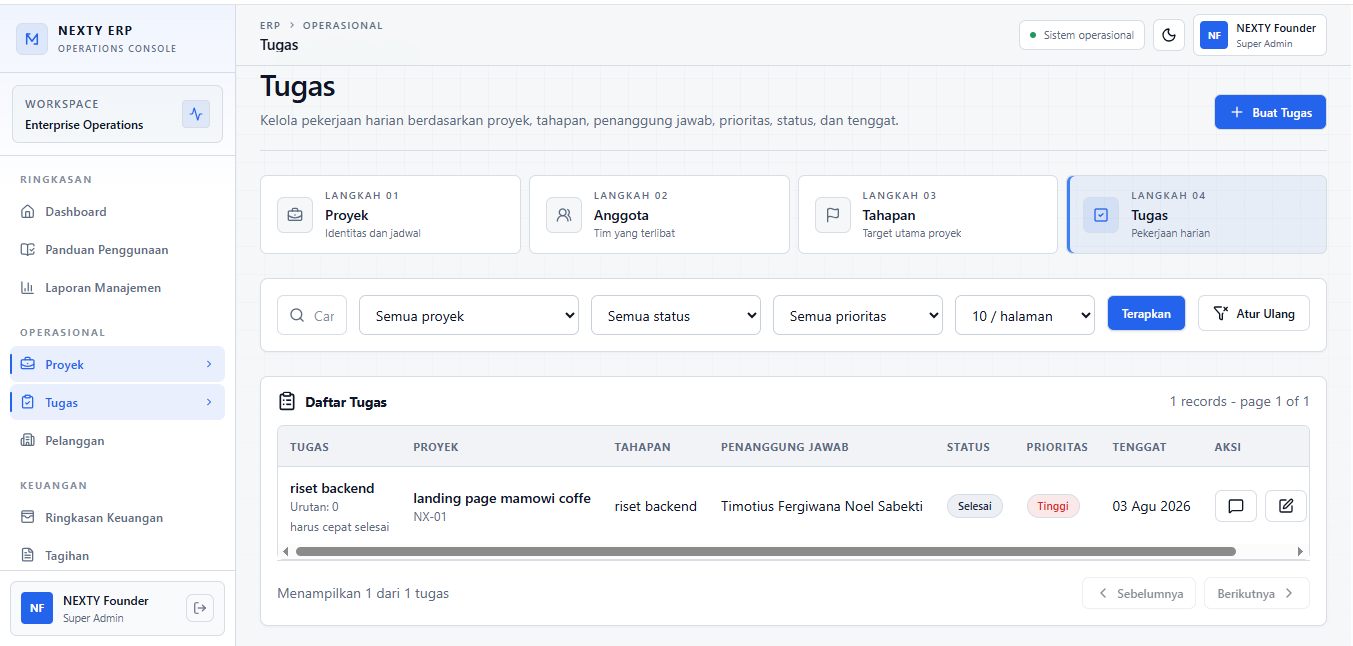1353x646 pixels.
Task: Expand the Proyek sidebar chevron
Action: point(209,364)
